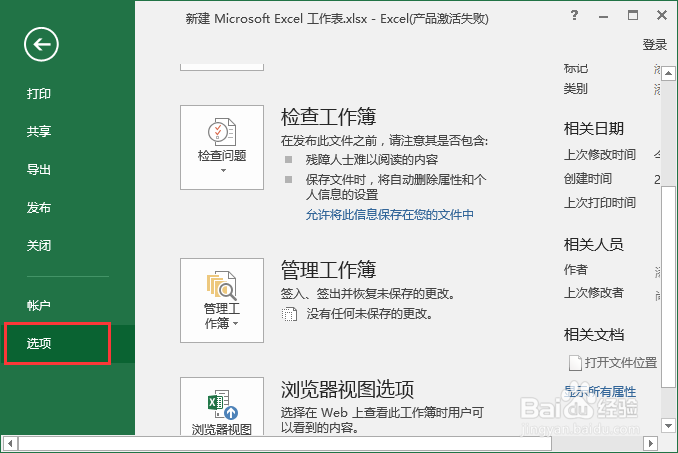
Task: Select 打印 in the sidebar
Action: (x=39, y=93)
